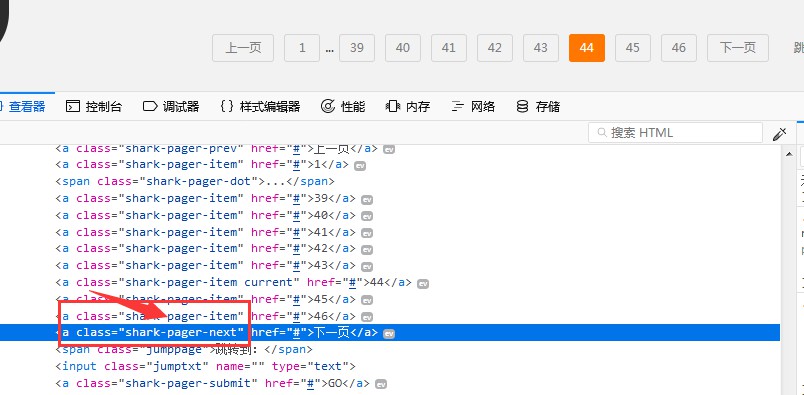This screenshot has height=395, width=804.
Task: Click the eyedropper color picker icon
Action: (x=779, y=134)
